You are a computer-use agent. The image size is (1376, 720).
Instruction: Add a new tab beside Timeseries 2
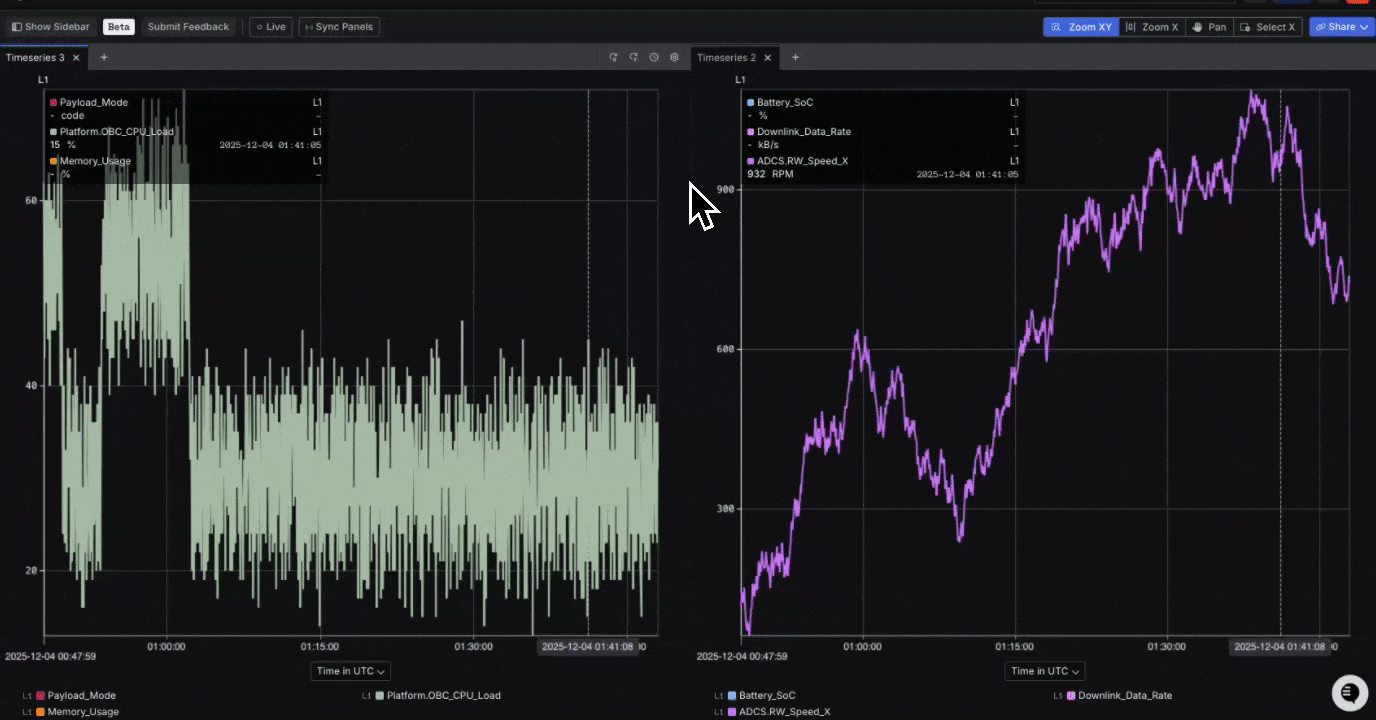tap(795, 57)
